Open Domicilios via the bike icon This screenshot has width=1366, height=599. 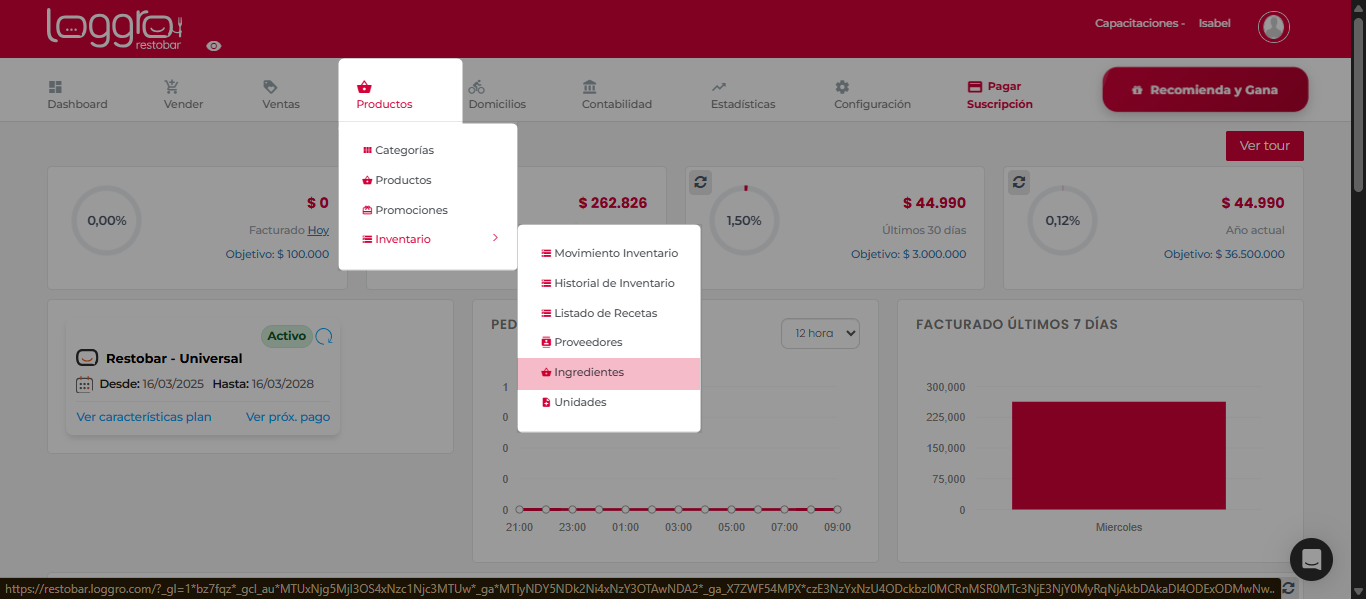(x=476, y=87)
